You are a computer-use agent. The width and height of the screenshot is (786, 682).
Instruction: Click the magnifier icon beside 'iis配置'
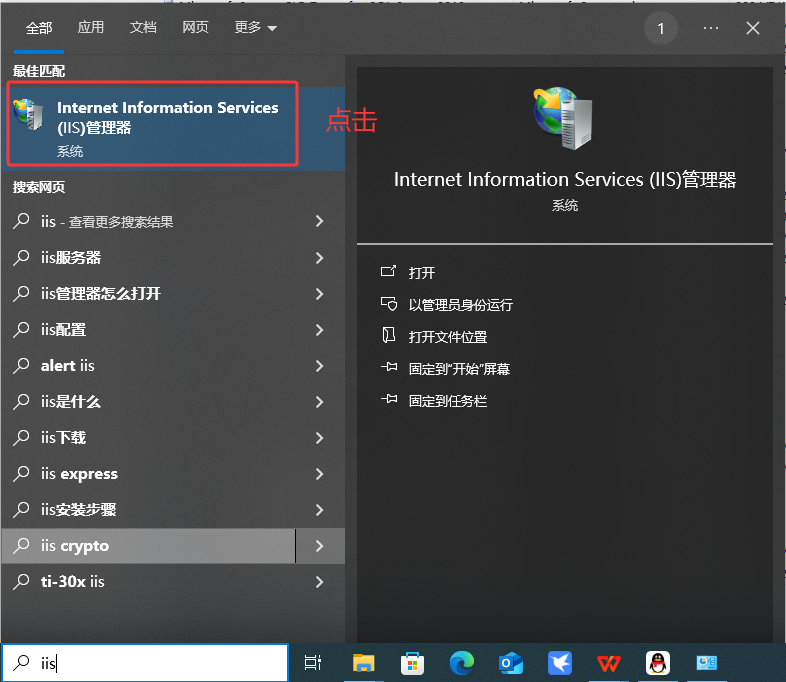coord(21,330)
